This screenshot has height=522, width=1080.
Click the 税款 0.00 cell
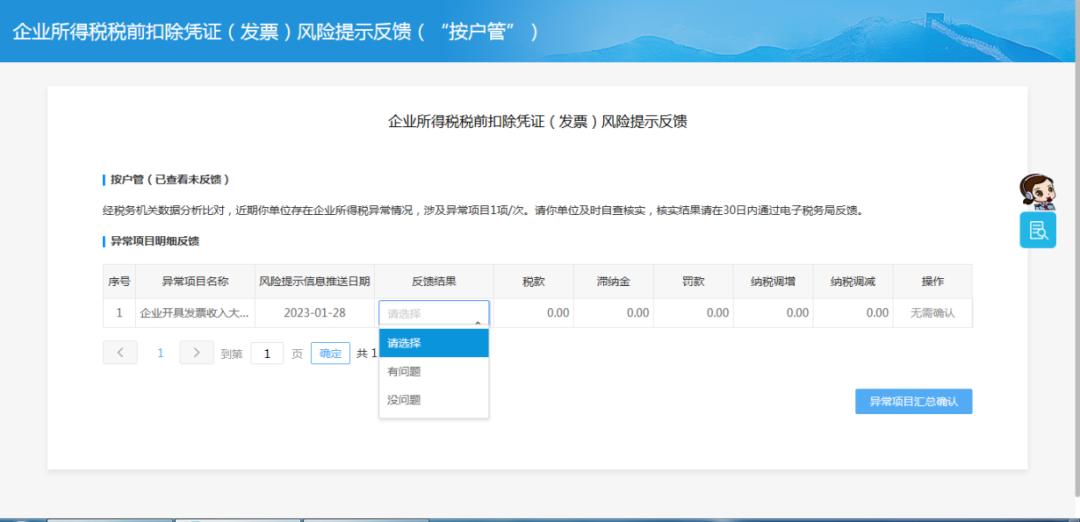click(x=534, y=313)
